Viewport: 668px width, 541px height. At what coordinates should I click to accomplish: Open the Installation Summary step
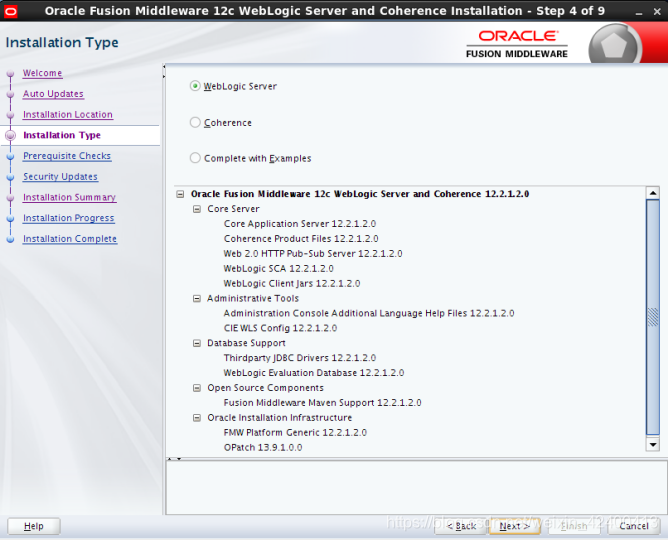coord(69,198)
